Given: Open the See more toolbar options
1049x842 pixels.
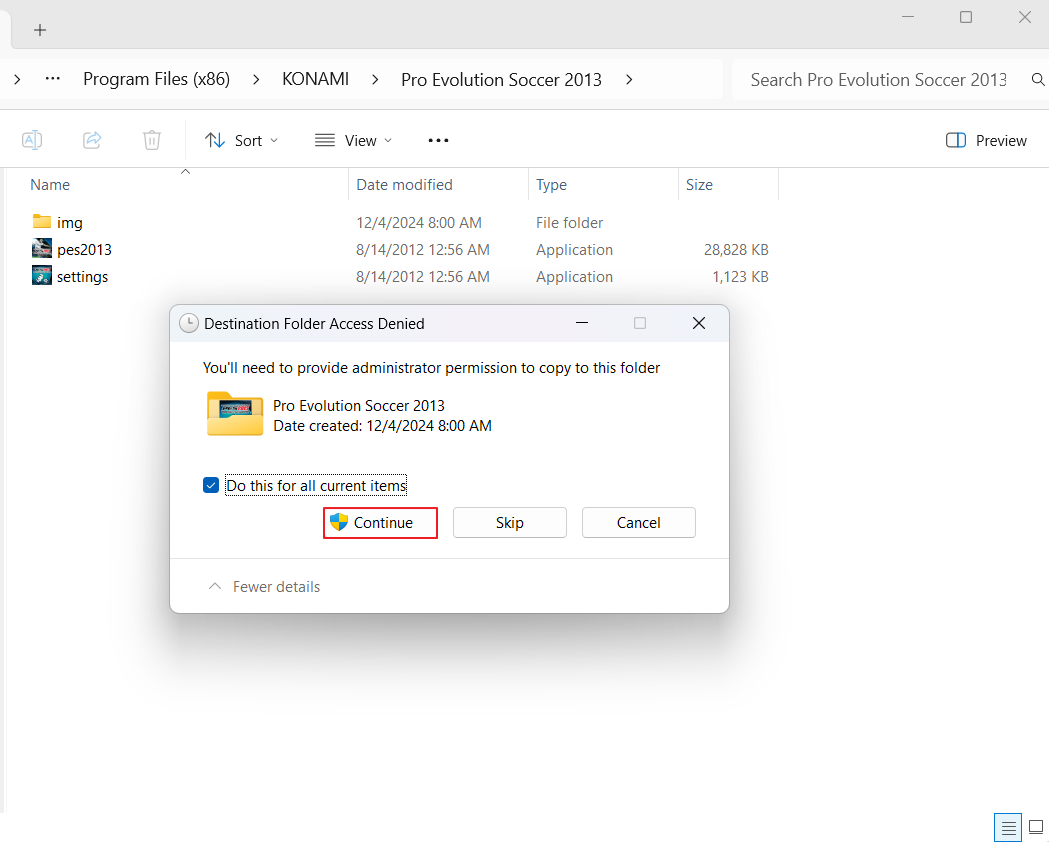Looking at the screenshot, I should coord(438,140).
